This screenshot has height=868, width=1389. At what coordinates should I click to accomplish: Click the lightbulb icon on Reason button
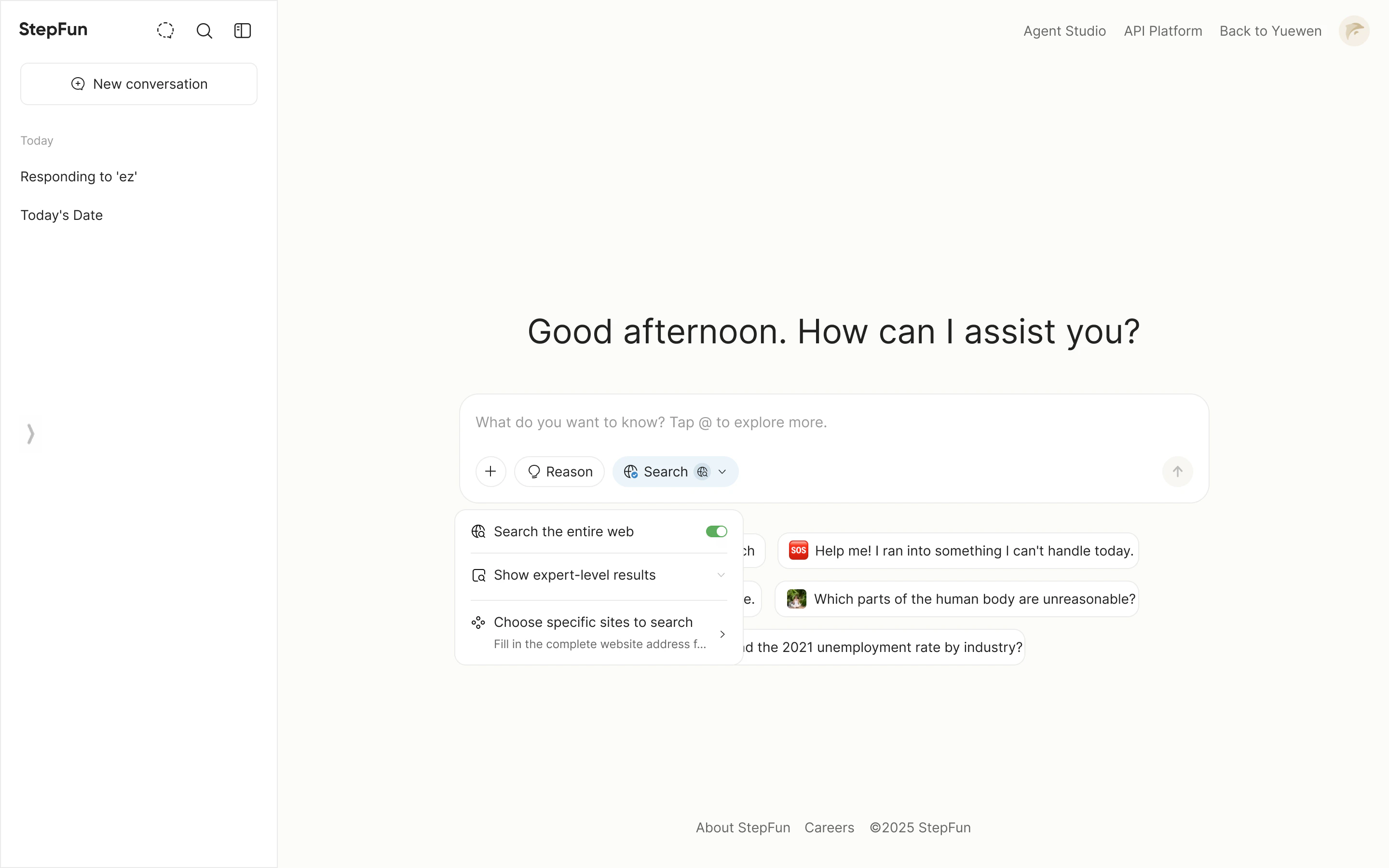[534, 471]
